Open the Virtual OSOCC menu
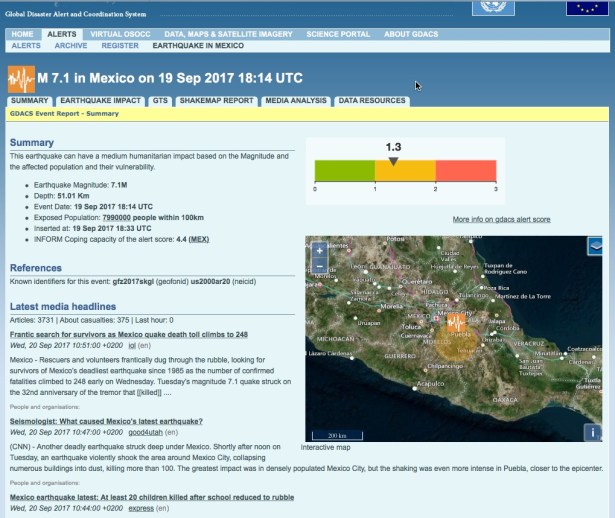The image size is (615, 518). (x=121, y=34)
